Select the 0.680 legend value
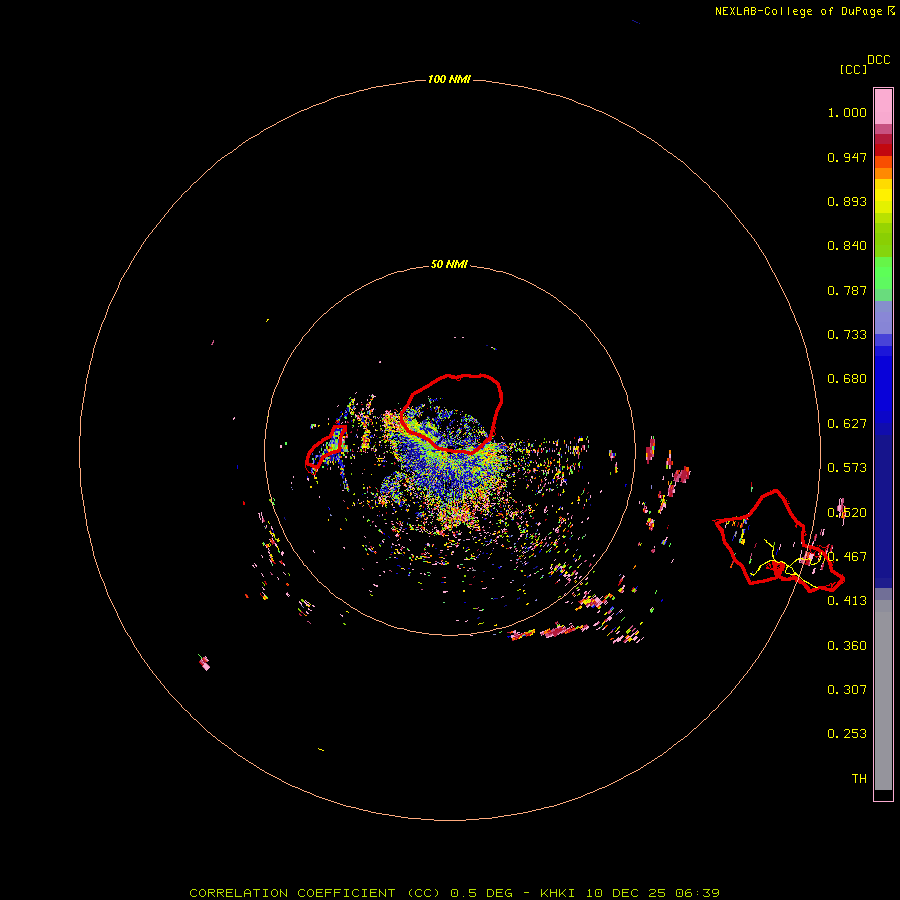The image size is (900, 900). [847, 379]
